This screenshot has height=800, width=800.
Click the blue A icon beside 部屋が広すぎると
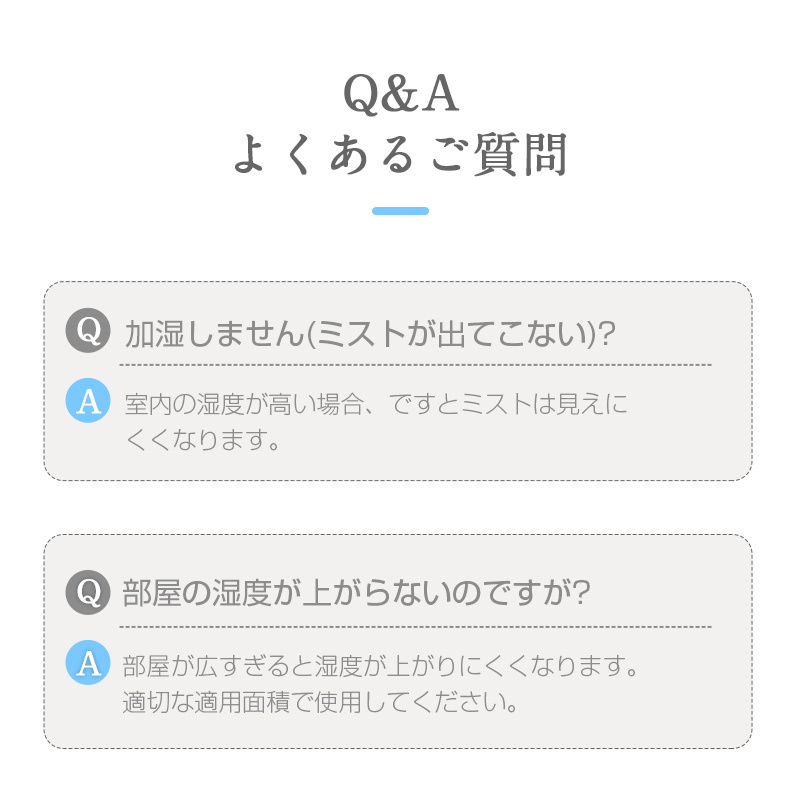(87, 663)
